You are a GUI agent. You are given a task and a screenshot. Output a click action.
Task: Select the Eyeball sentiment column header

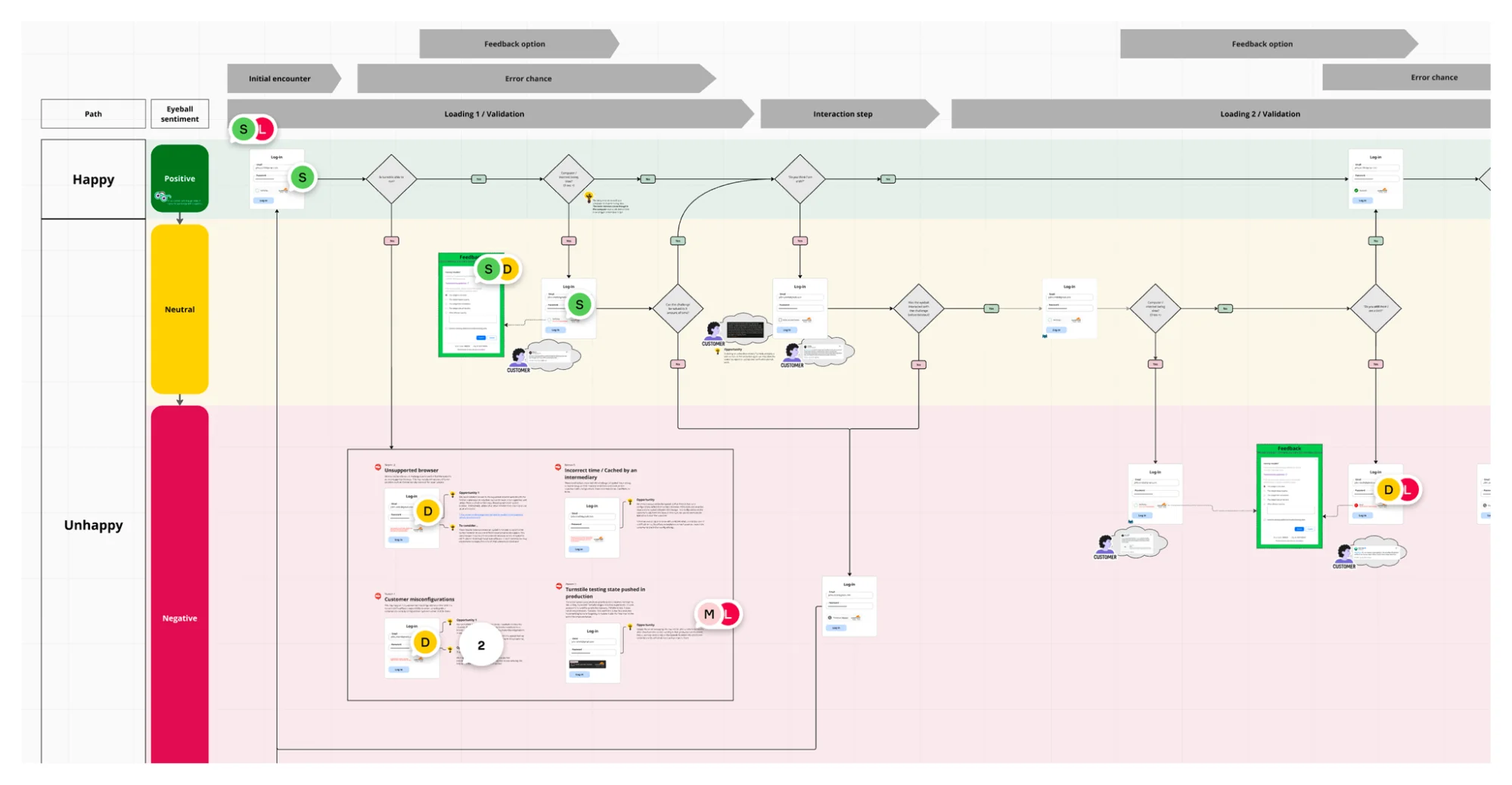[x=180, y=114]
